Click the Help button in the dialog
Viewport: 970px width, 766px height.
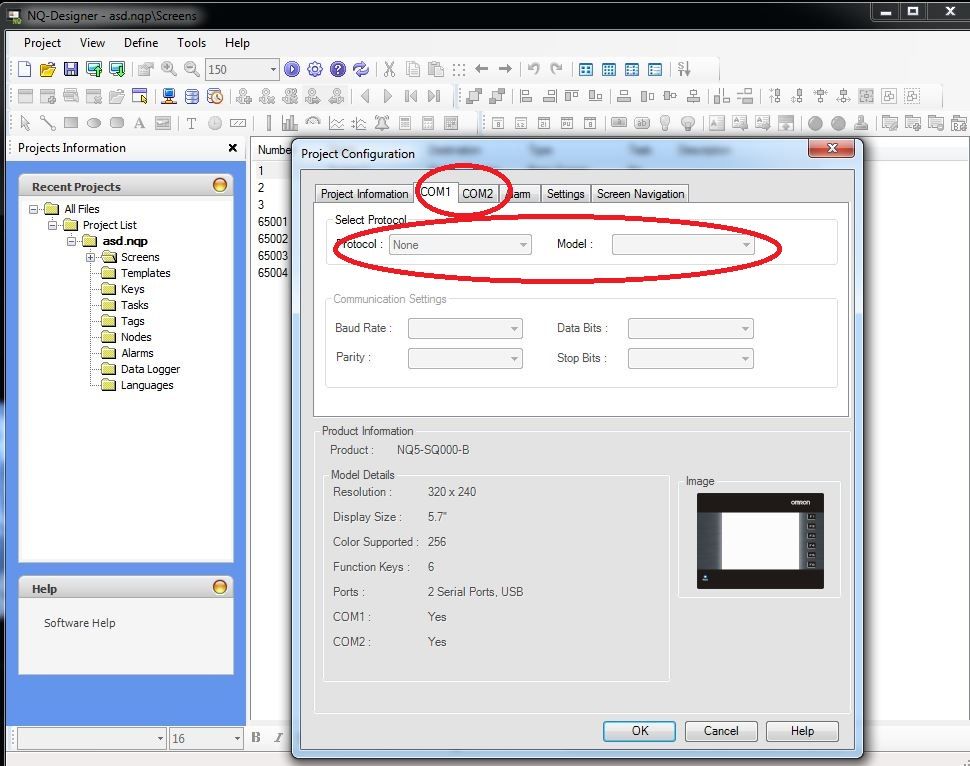pyautogui.click(x=802, y=731)
